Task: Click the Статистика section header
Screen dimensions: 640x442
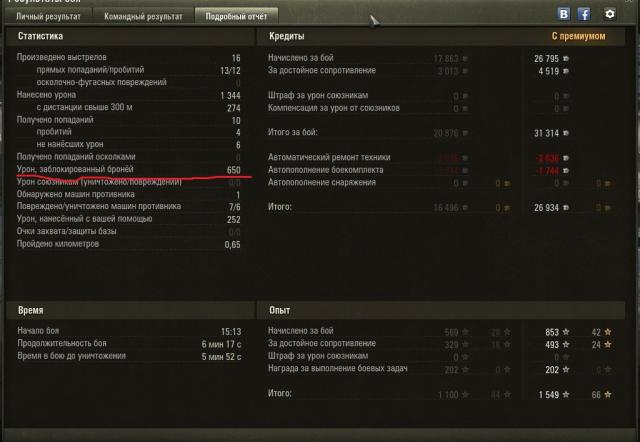Action: (x=40, y=36)
